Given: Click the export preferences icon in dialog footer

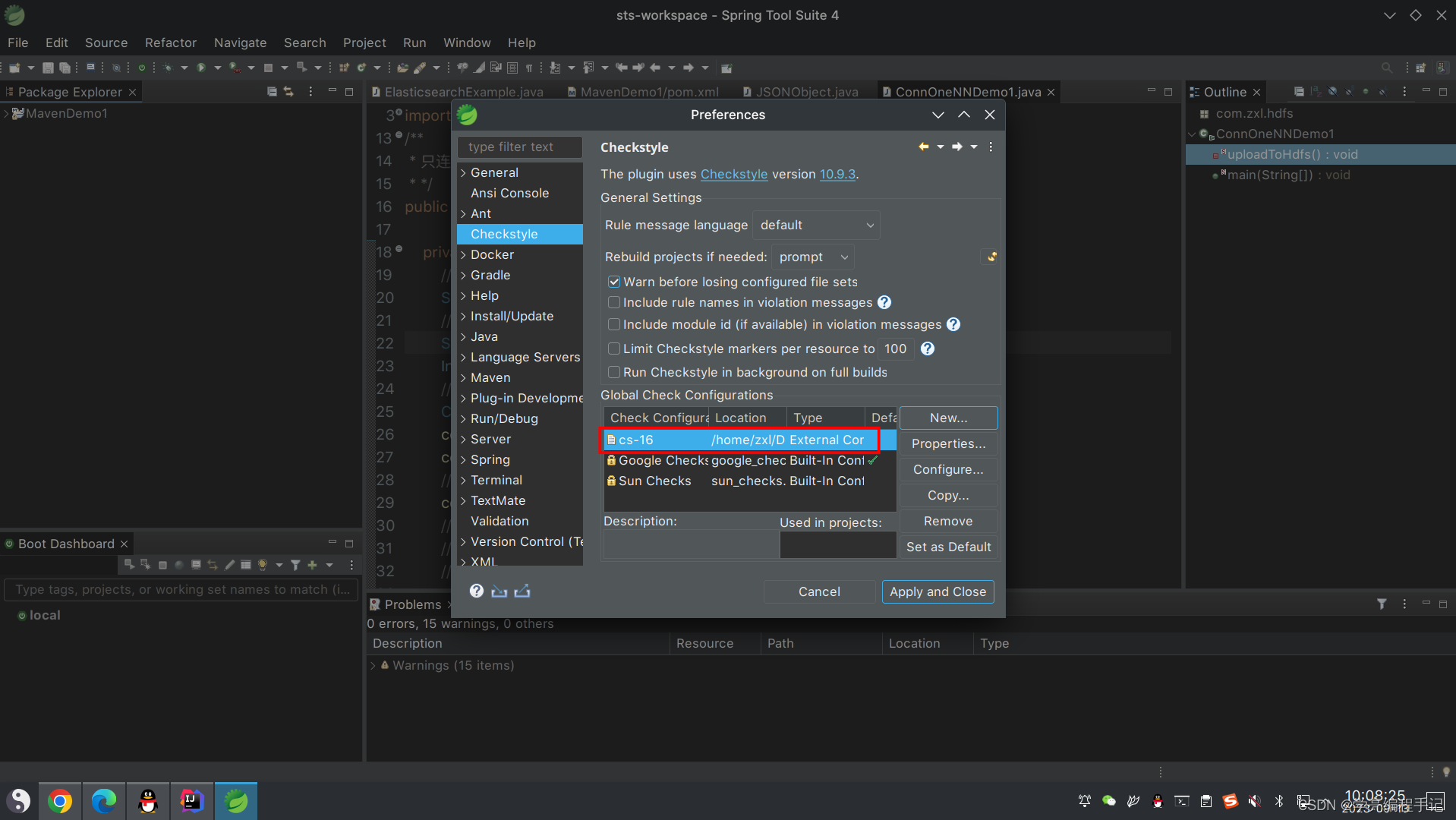Looking at the screenshot, I should 522,591.
